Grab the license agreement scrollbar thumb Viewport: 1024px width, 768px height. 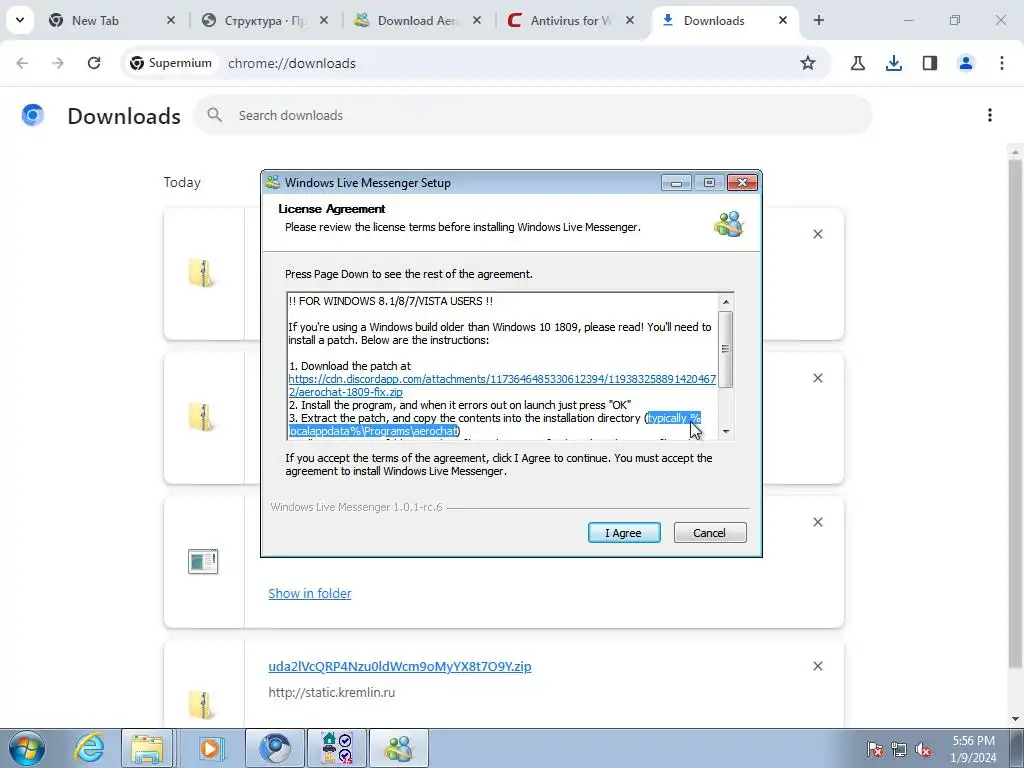point(726,349)
